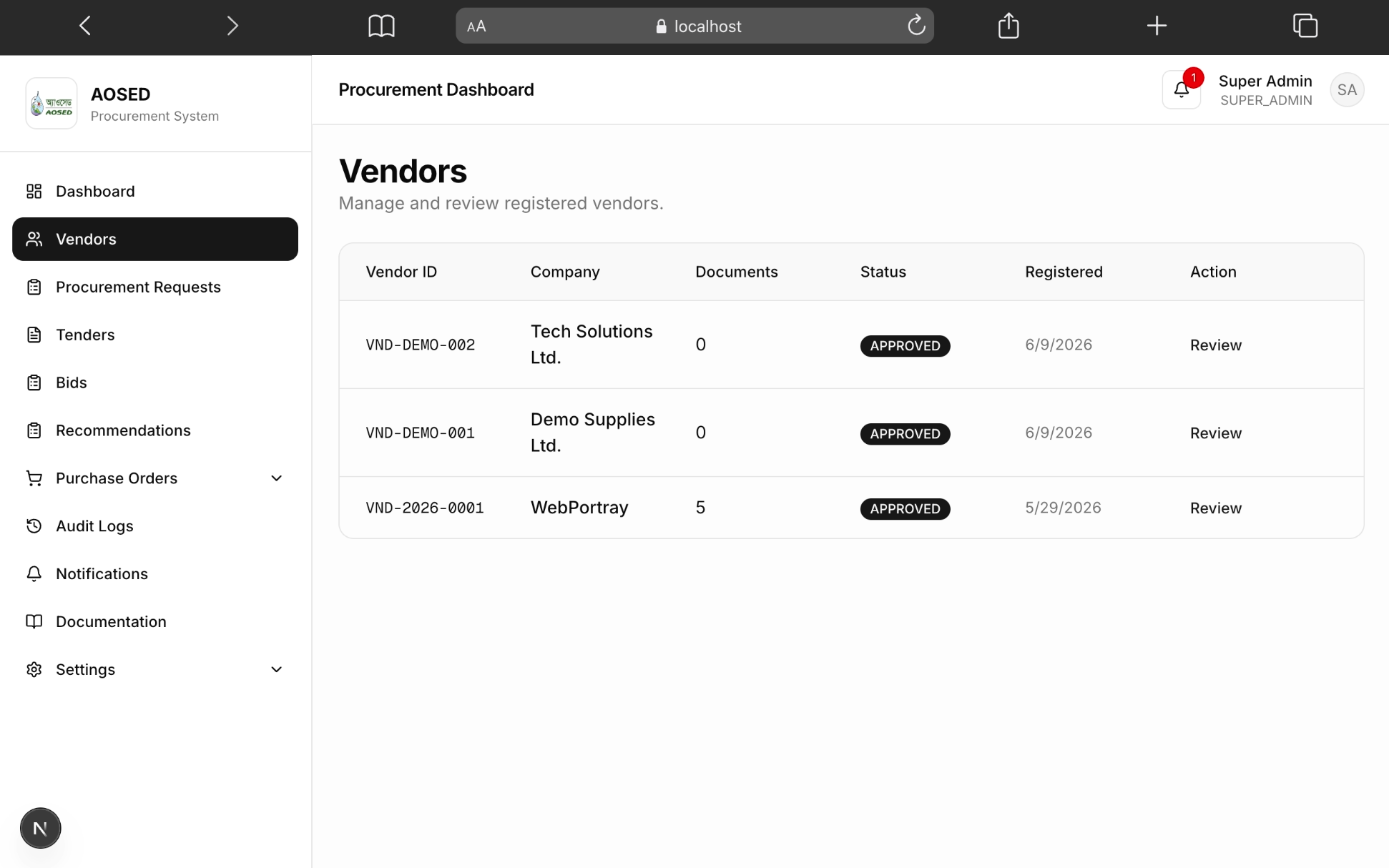Click the APPROVED badge for Demo Supplies

(905, 434)
